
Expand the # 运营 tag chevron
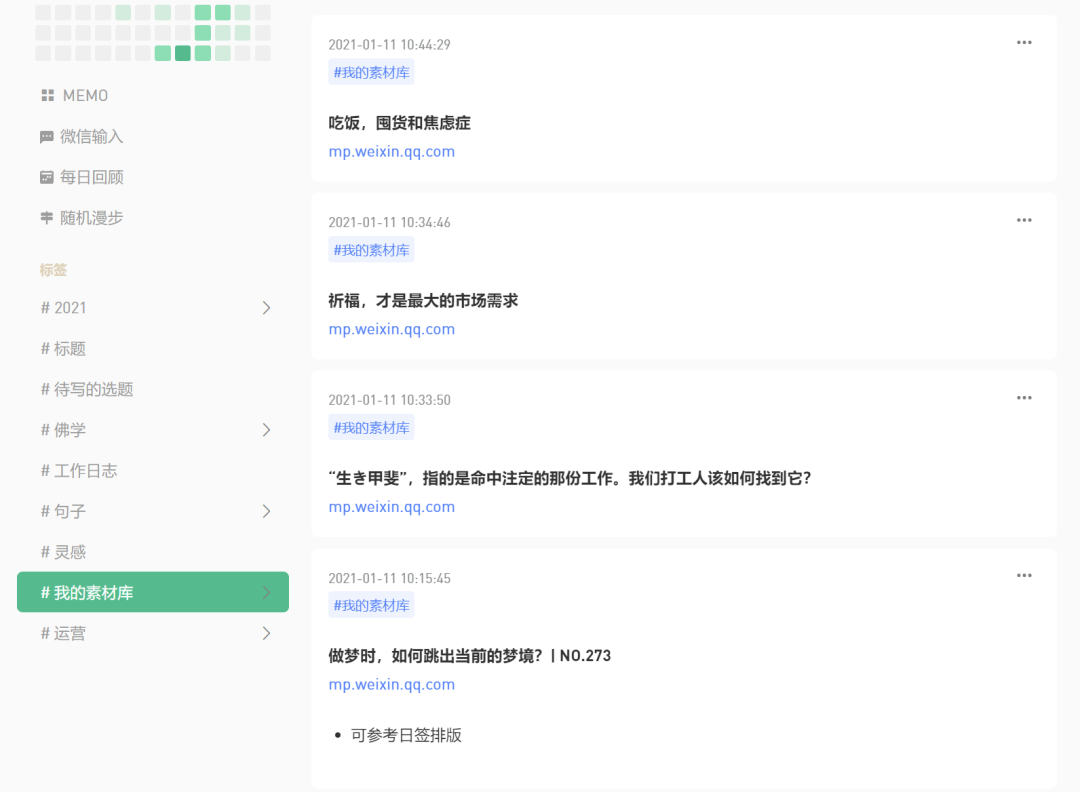tap(267, 634)
